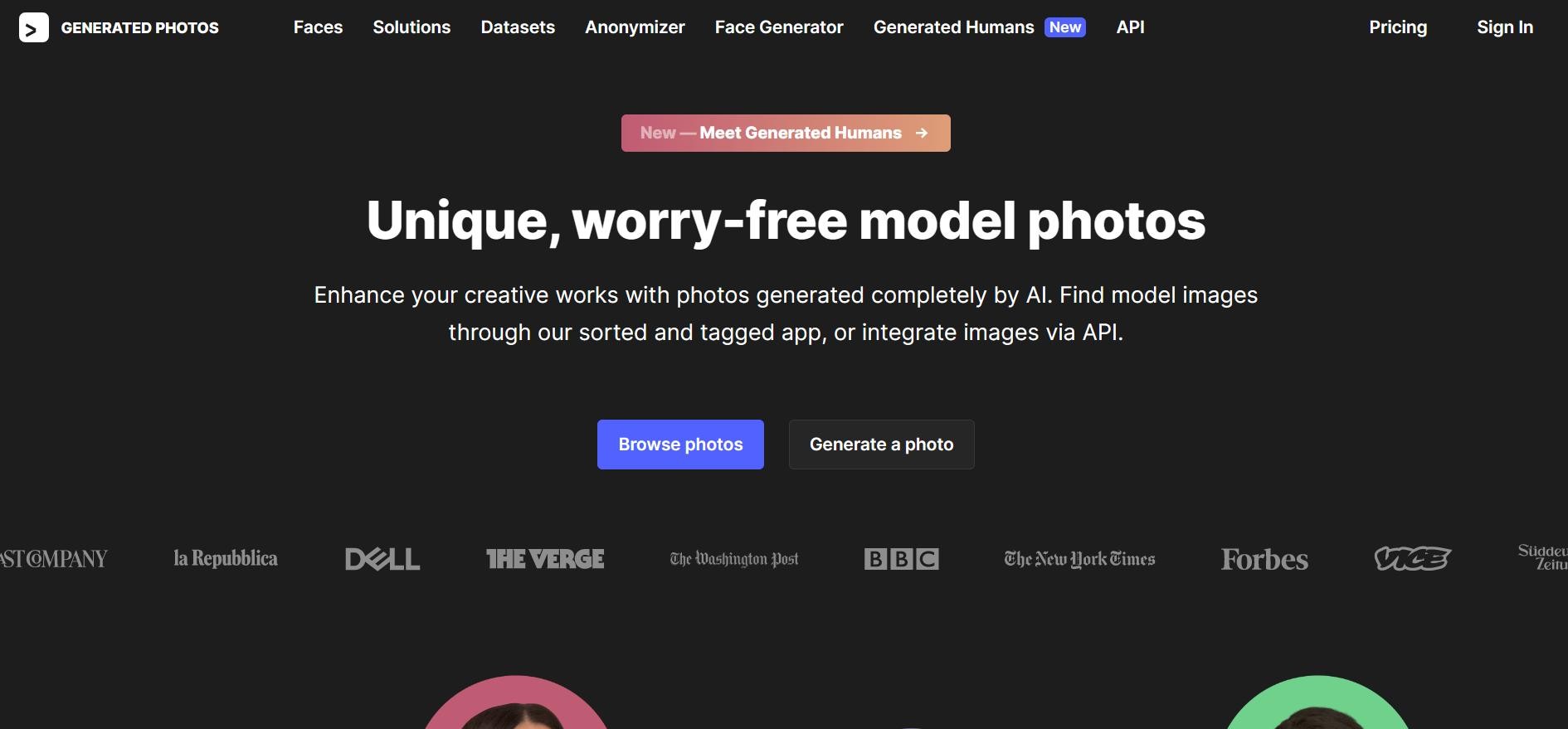Click The Verge logo
The height and width of the screenshot is (729, 1568).
[545, 559]
